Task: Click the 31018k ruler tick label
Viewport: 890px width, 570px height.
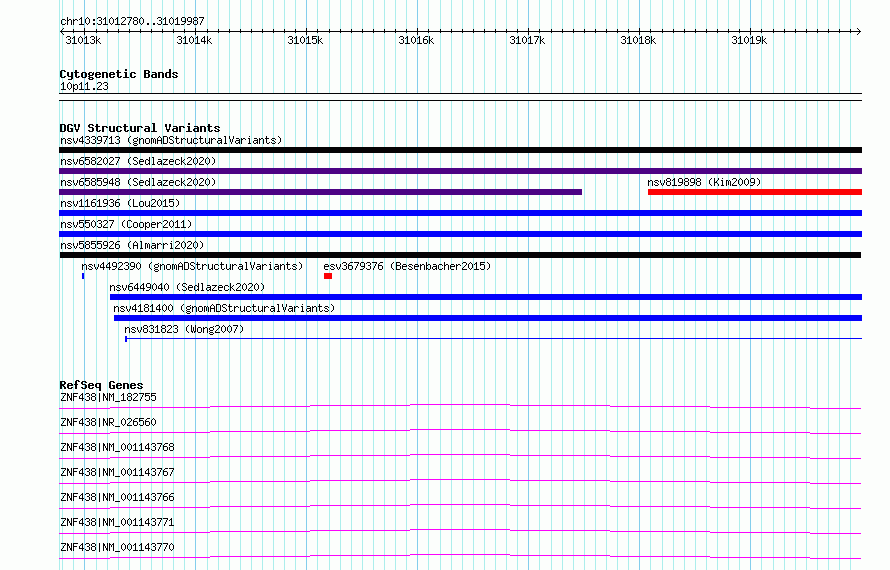Action: 638,40
